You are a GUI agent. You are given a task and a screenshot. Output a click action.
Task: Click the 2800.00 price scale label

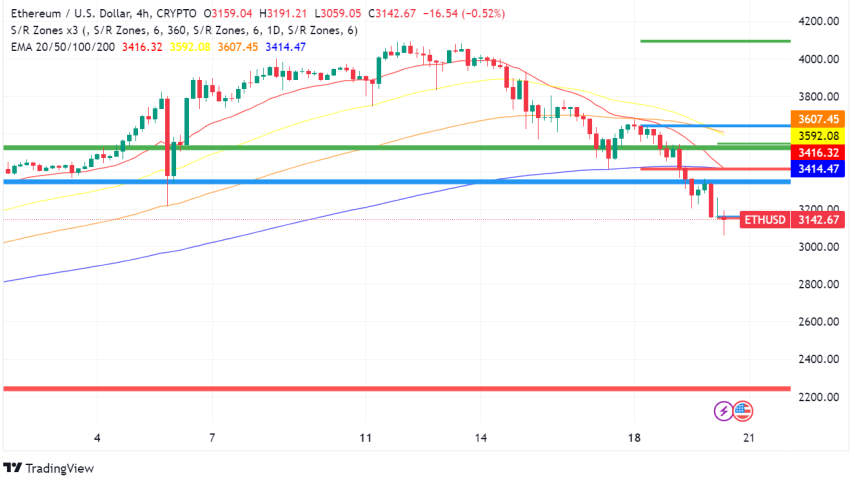pyautogui.click(x=818, y=284)
